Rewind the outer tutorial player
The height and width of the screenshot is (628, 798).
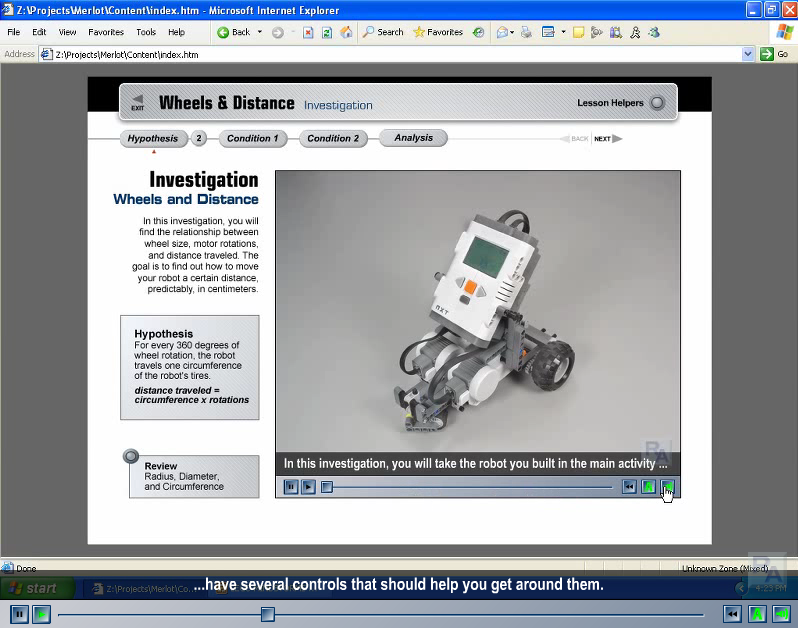click(732, 614)
